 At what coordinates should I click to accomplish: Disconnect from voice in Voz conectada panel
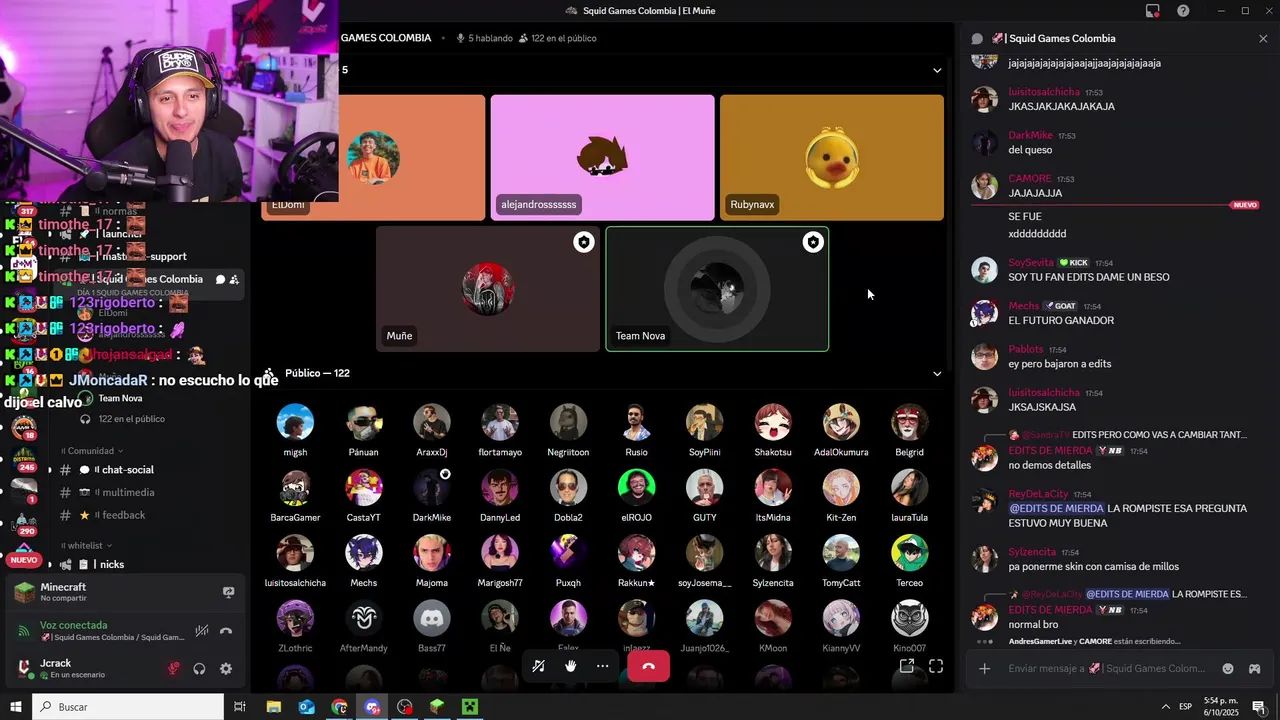(226, 631)
